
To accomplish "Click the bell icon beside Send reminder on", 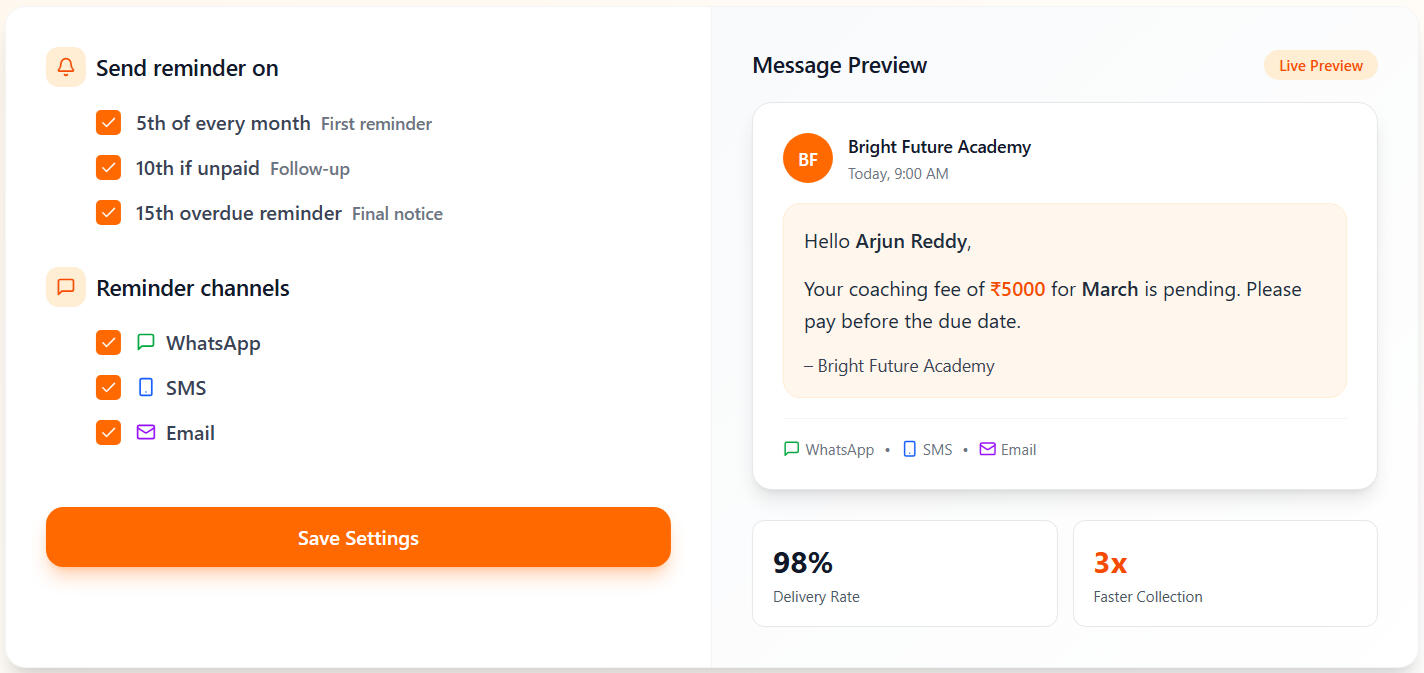I will pyautogui.click(x=66, y=67).
